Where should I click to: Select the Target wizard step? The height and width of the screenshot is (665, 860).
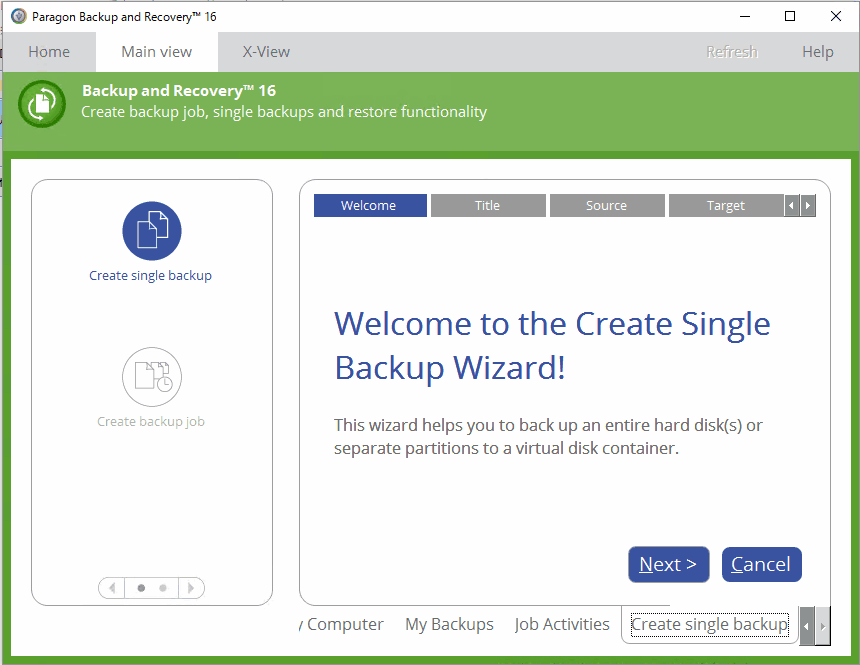[726, 205]
